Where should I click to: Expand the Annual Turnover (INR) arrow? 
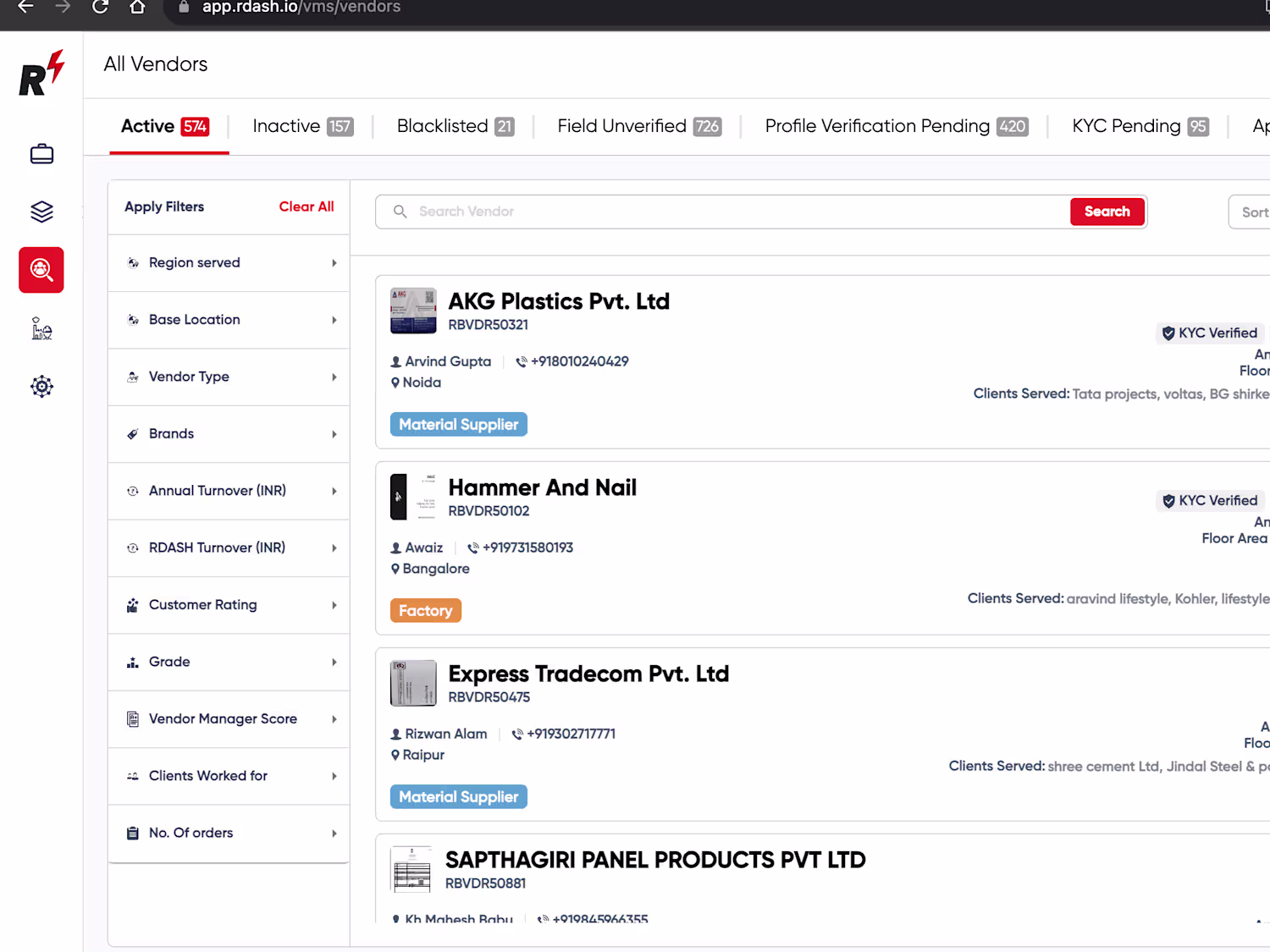point(334,491)
